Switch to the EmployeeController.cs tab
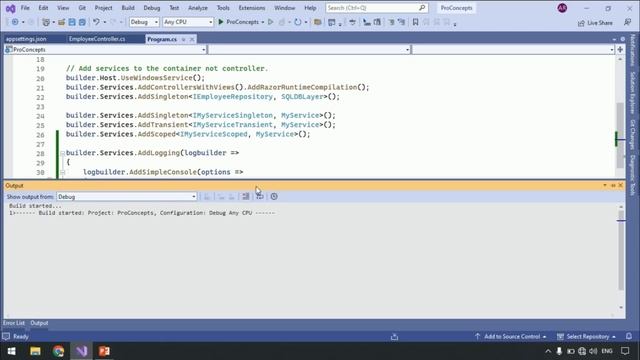Image resolution: width=640 pixels, height=360 pixels. 97,39
